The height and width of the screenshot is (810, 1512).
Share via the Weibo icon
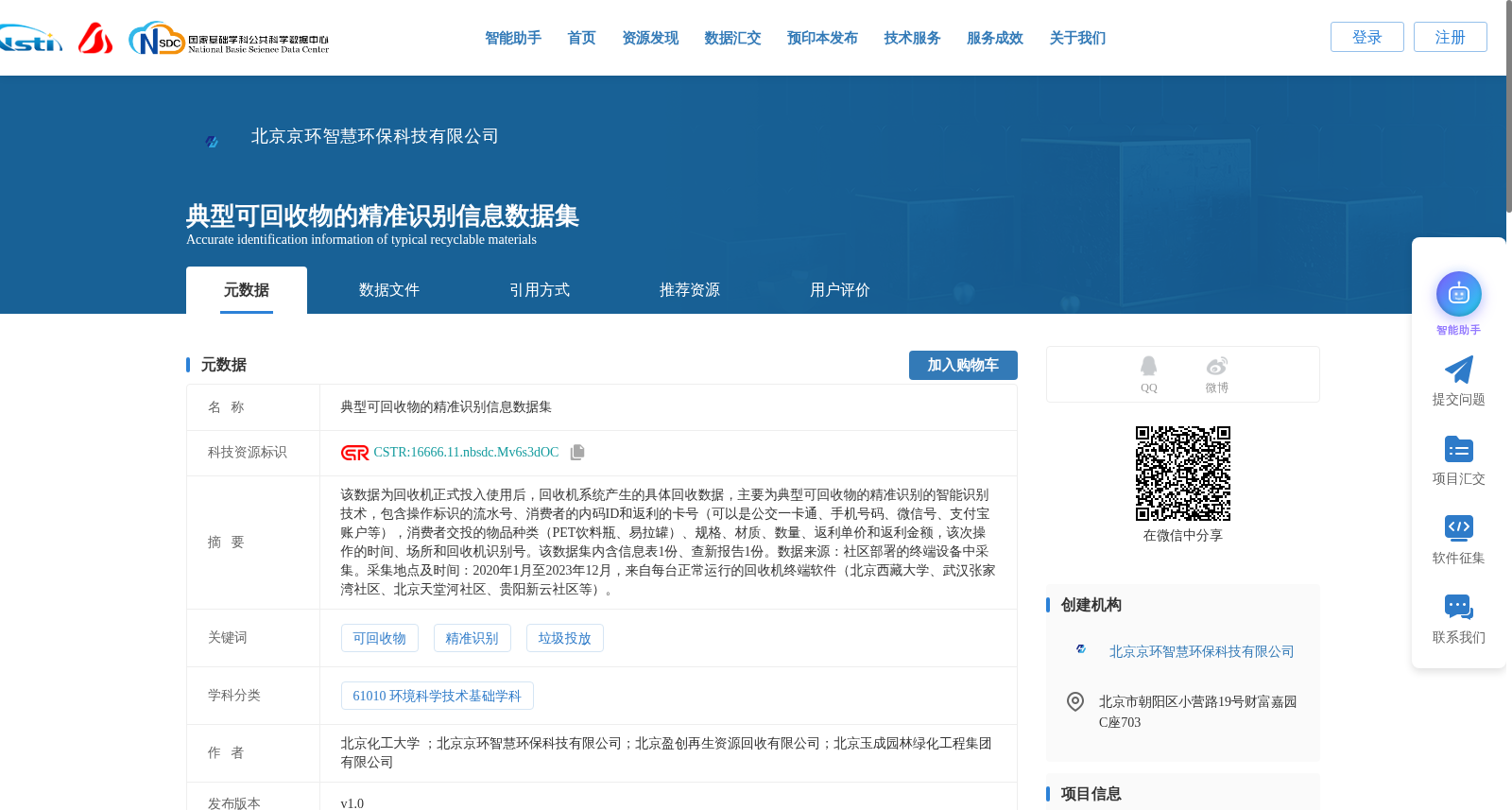pyautogui.click(x=1217, y=366)
